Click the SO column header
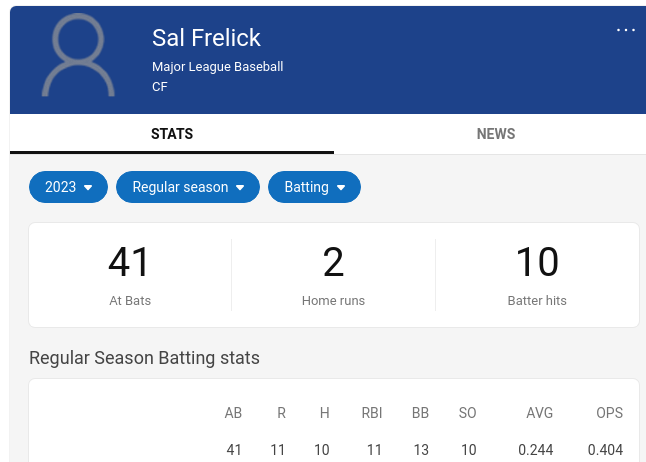The height and width of the screenshot is (462, 646). [x=467, y=413]
